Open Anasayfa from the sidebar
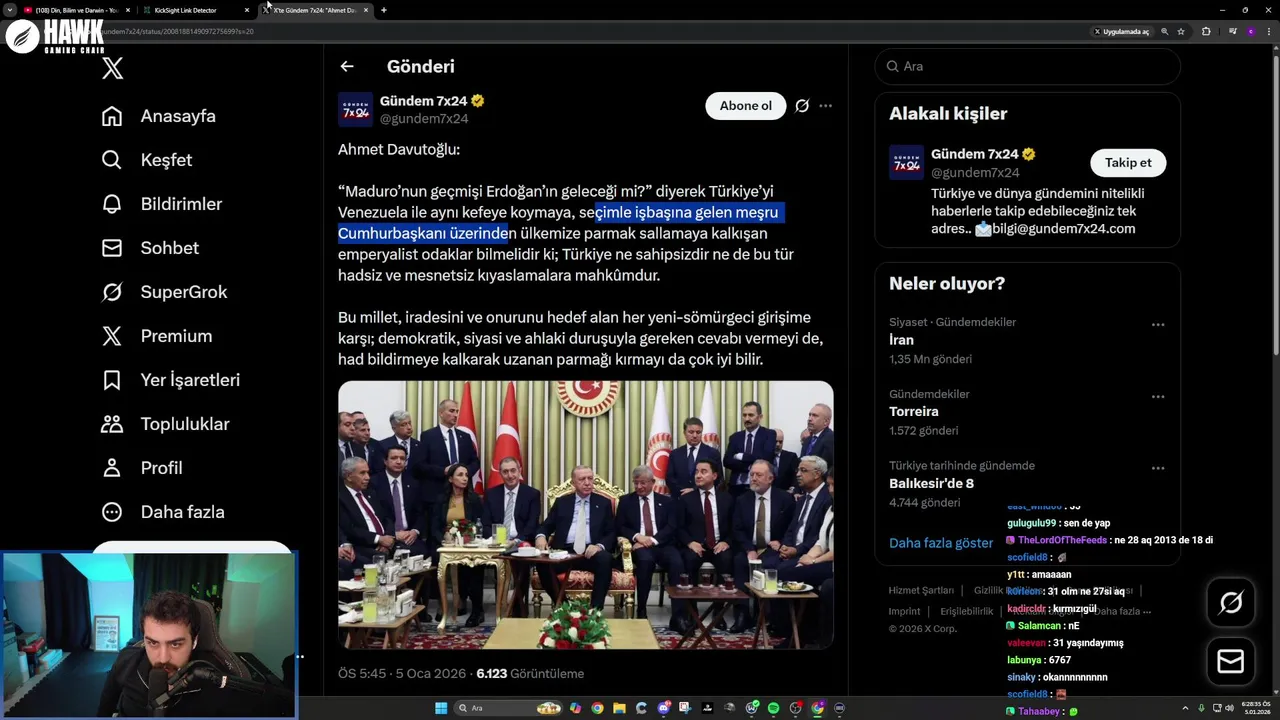 [159, 116]
